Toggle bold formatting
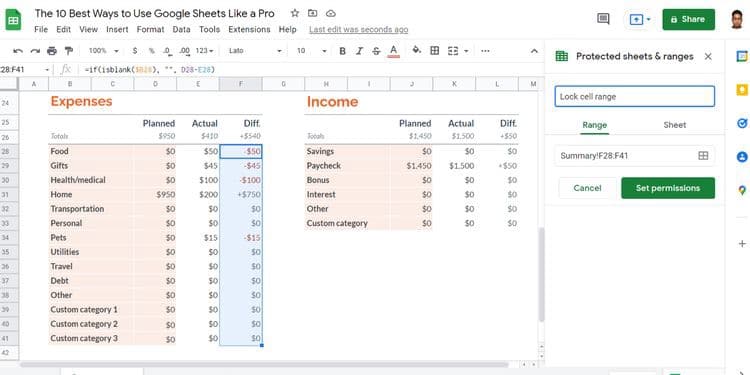Image resolution: width=750 pixels, height=375 pixels. 342,51
